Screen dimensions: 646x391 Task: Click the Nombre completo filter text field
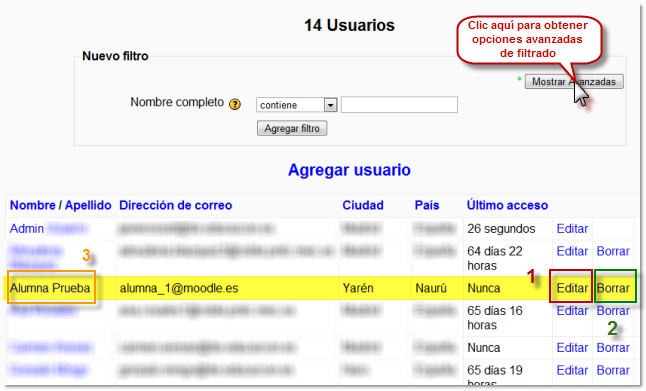pos(399,105)
